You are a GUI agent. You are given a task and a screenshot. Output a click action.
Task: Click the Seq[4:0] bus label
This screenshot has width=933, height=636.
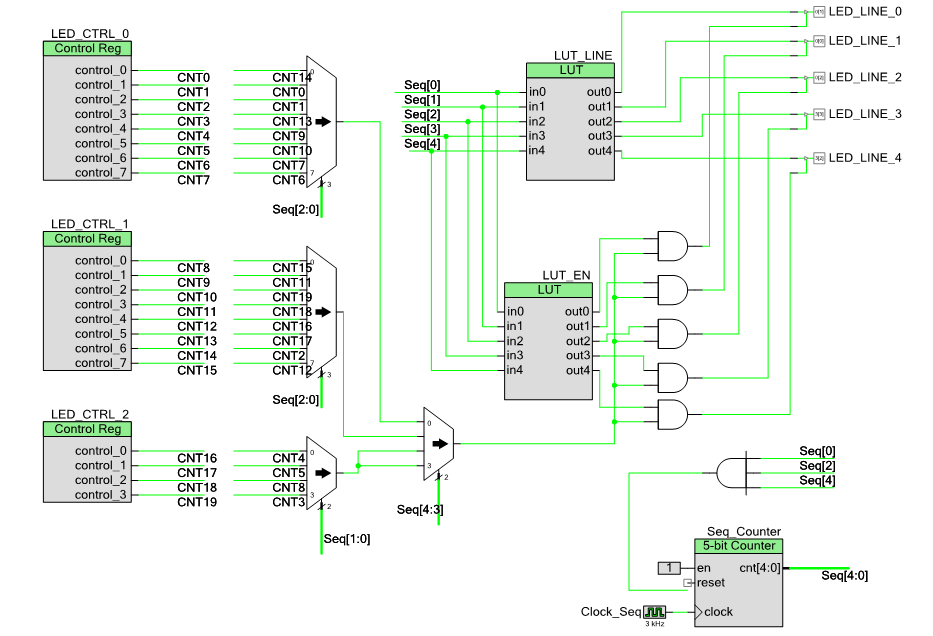click(x=844, y=576)
